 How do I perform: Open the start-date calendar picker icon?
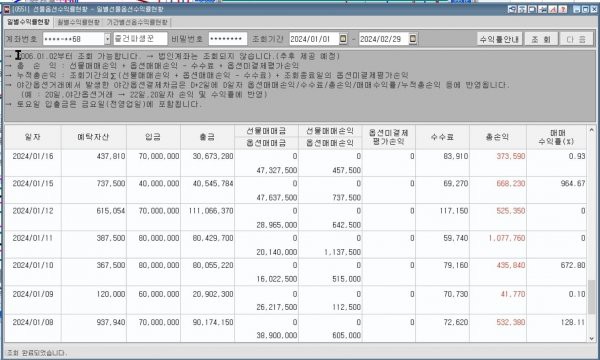click(x=343, y=39)
